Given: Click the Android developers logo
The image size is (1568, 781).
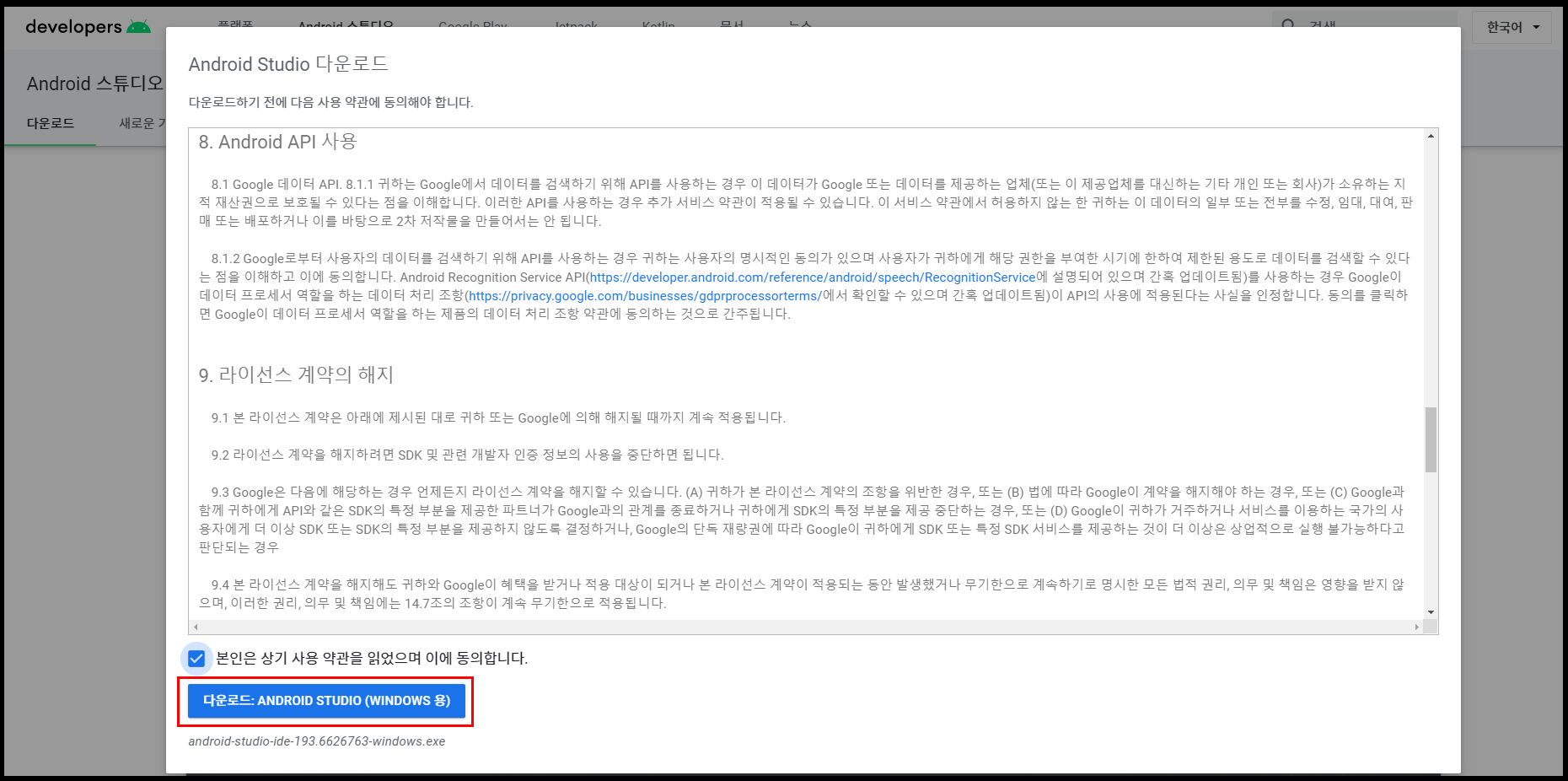Looking at the screenshot, I should coord(89,27).
